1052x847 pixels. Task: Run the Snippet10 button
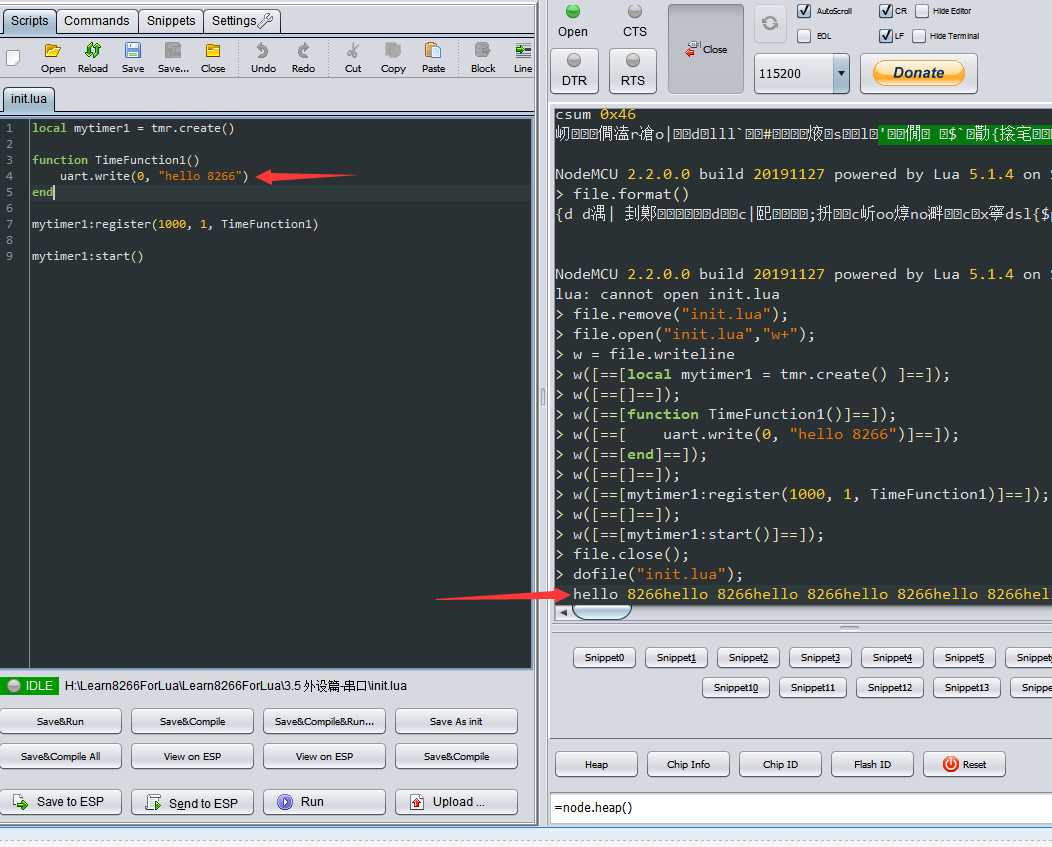(736, 687)
